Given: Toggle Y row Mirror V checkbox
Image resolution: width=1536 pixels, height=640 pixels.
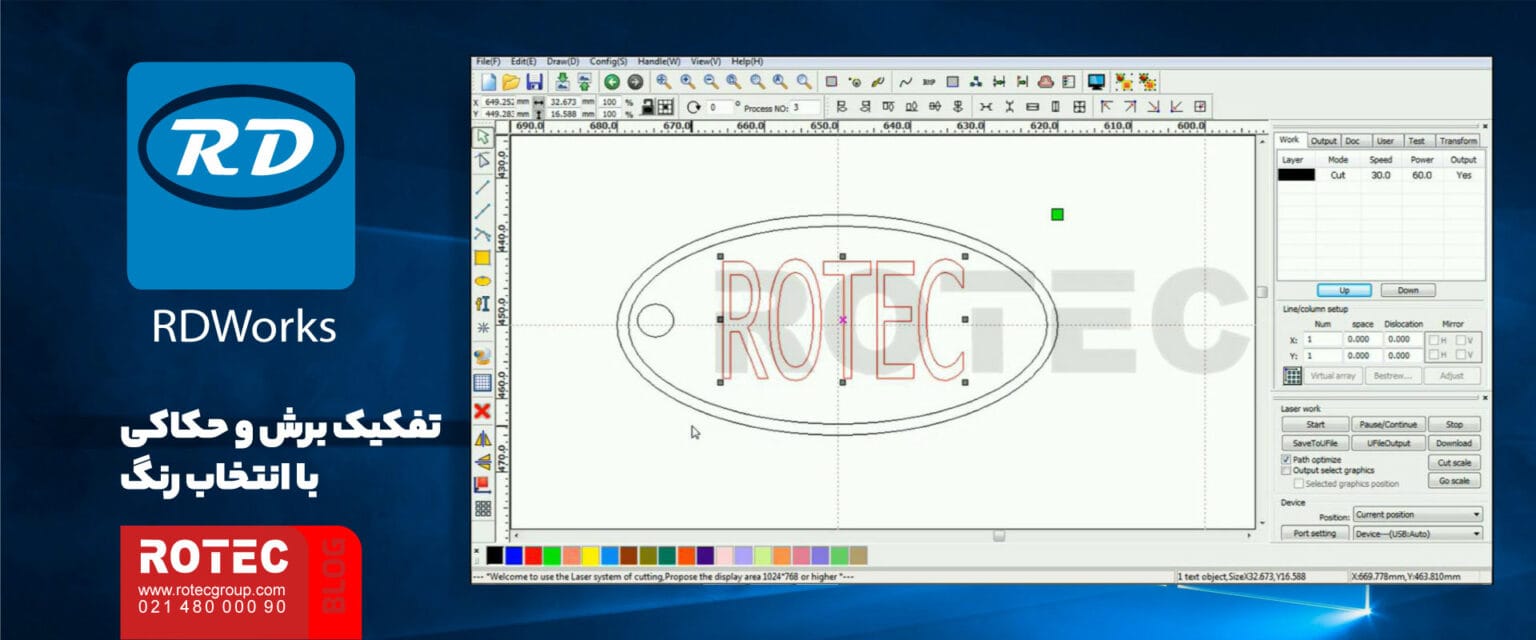Looking at the screenshot, I should (1461, 355).
